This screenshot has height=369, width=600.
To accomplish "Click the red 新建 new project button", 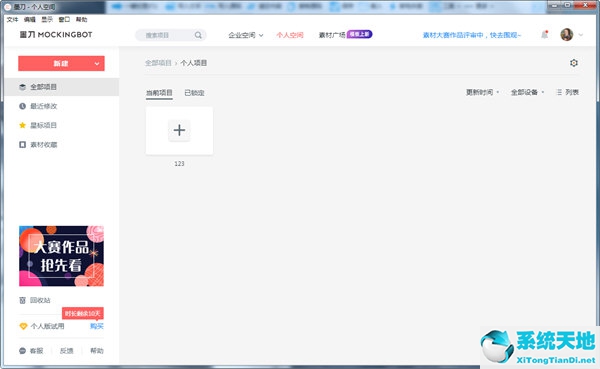I will pyautogui.click(x=61, y=64).
